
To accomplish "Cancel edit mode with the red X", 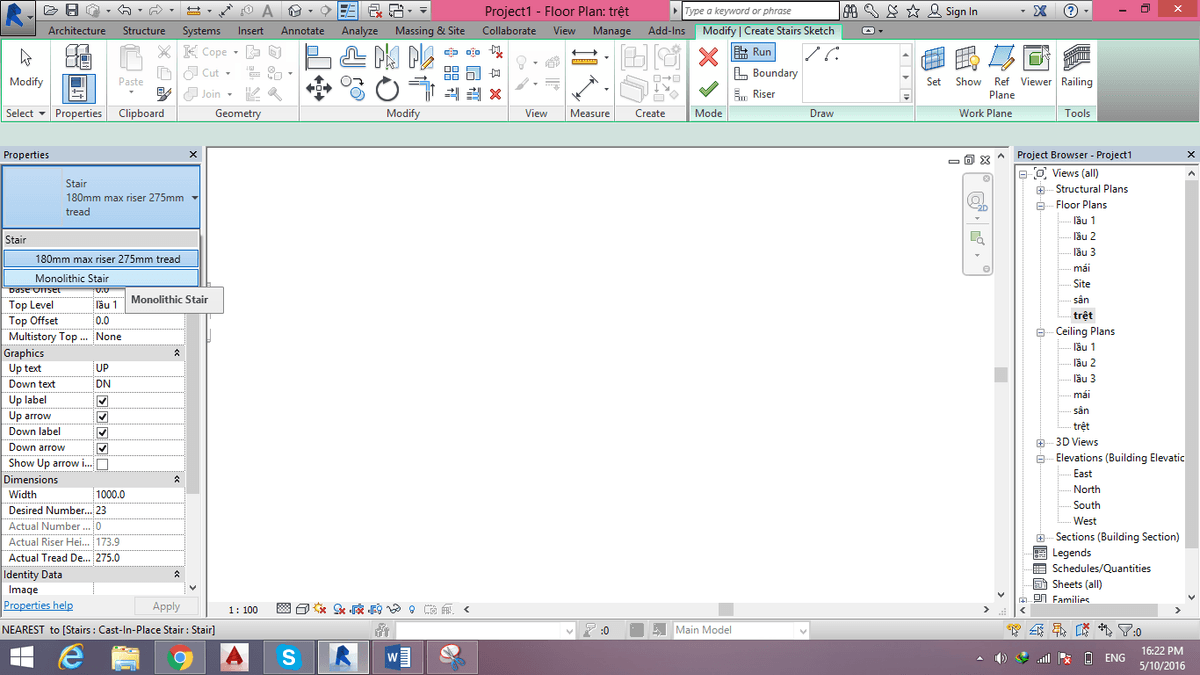I will coord(708,58).
